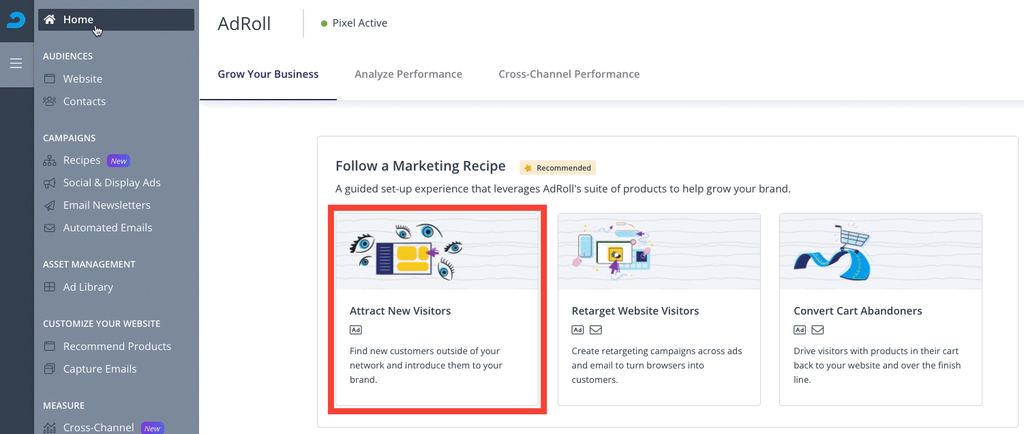Click the Contacts people icon
This screenshot has width=1024, height=434.
click(x=49, y=101)
